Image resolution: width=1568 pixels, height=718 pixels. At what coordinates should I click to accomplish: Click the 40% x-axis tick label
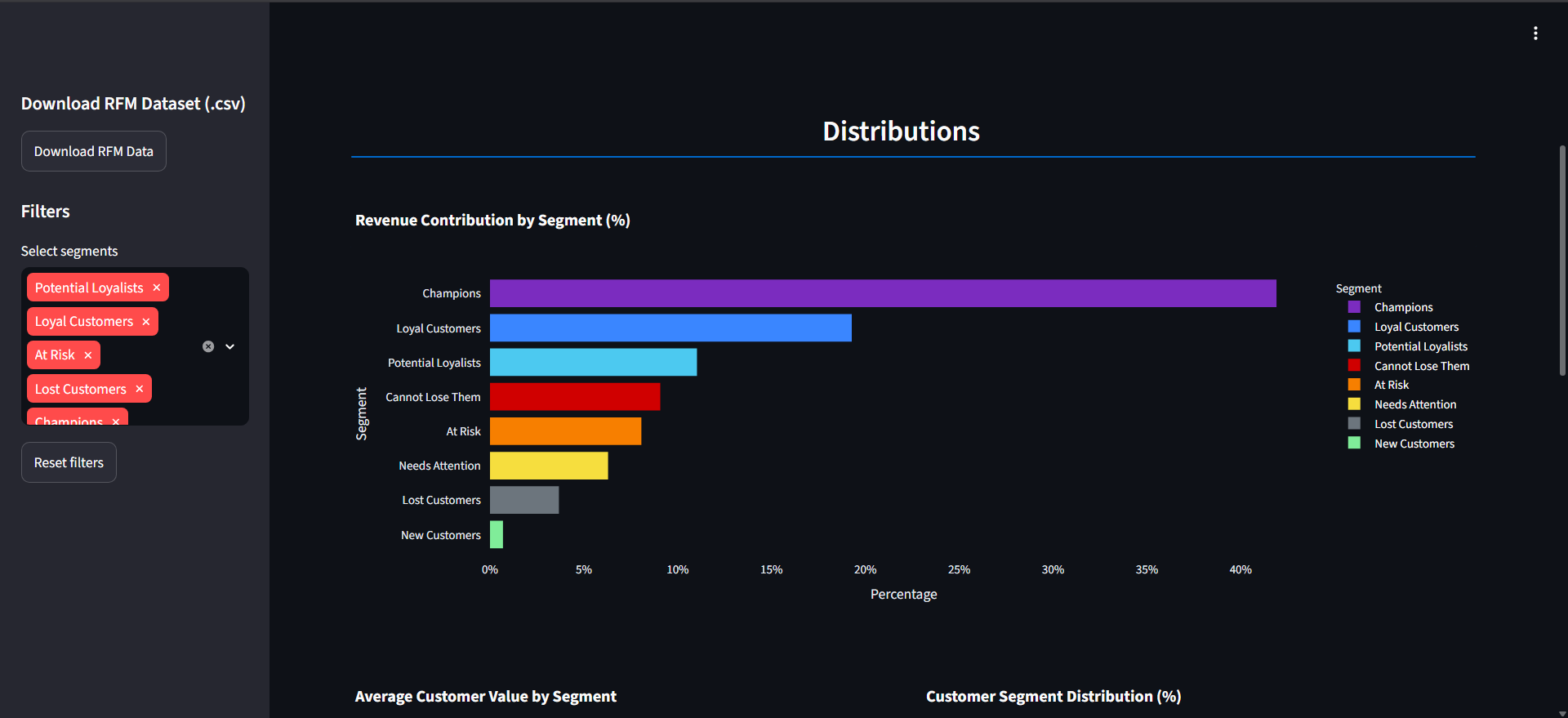click(x=1241, y=569)
